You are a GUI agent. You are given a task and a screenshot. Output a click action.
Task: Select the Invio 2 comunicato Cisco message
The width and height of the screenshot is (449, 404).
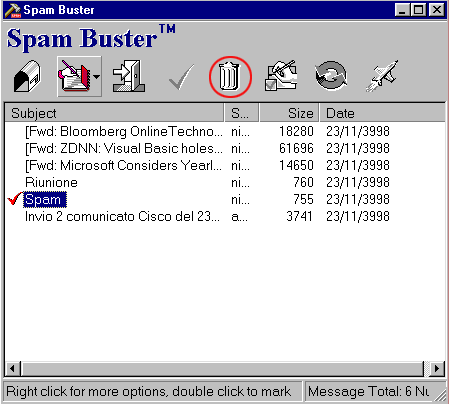point(122,216)
